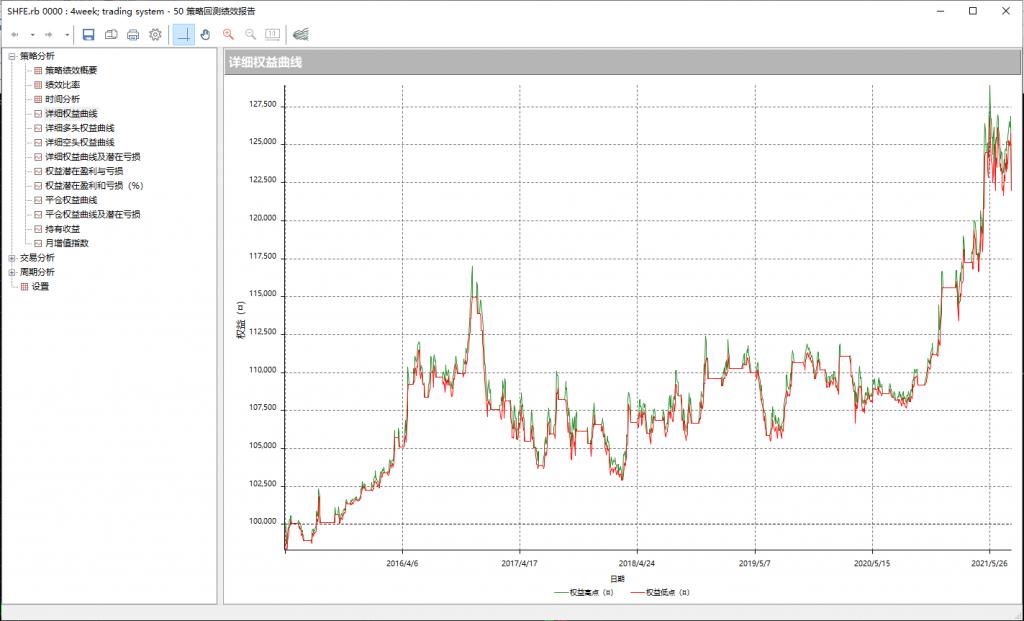Click the 100,000 y-axis value
1024x621 pixels.
tap(261, 522)
